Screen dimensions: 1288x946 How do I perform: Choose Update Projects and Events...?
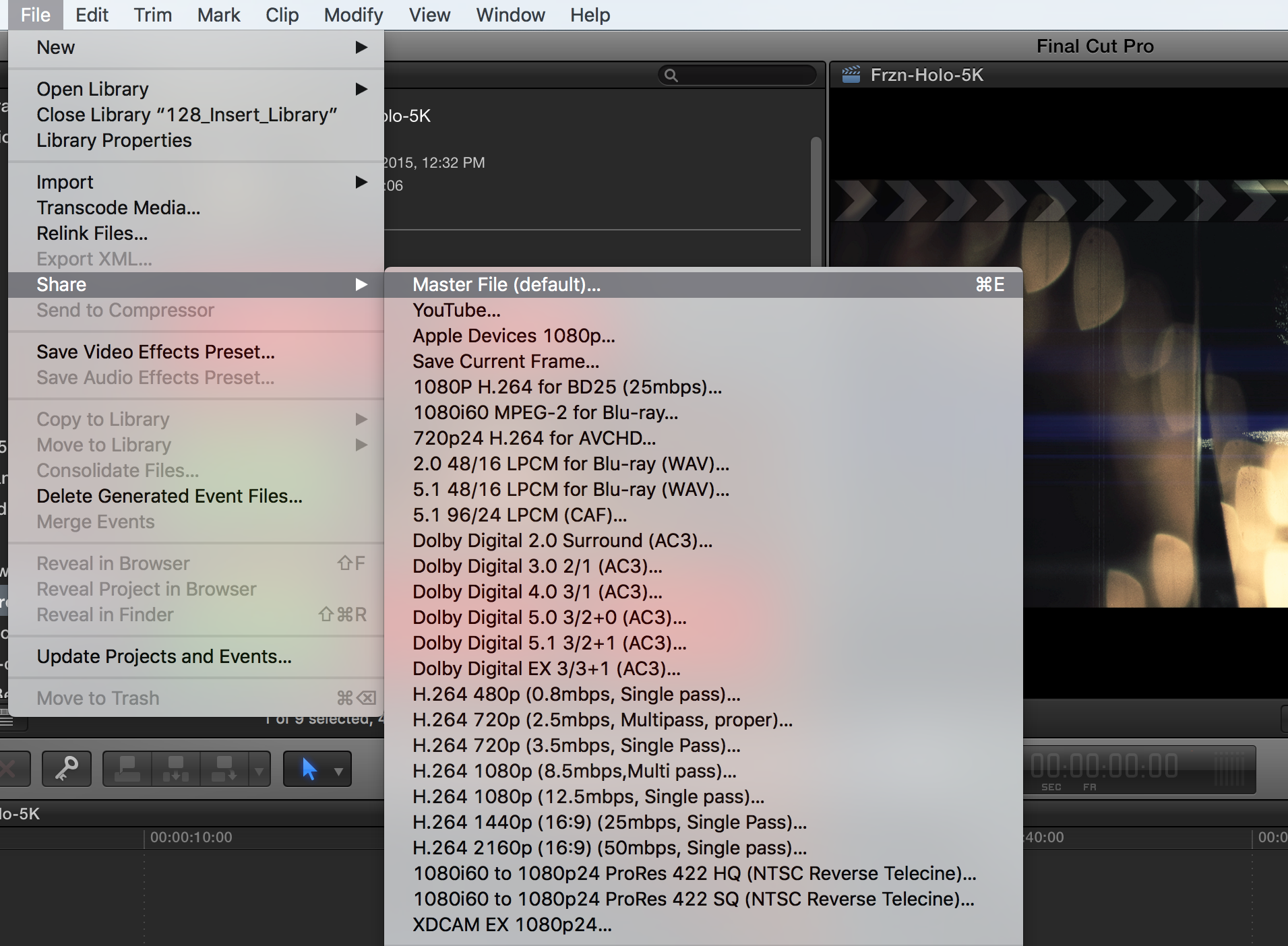(196, 656)
